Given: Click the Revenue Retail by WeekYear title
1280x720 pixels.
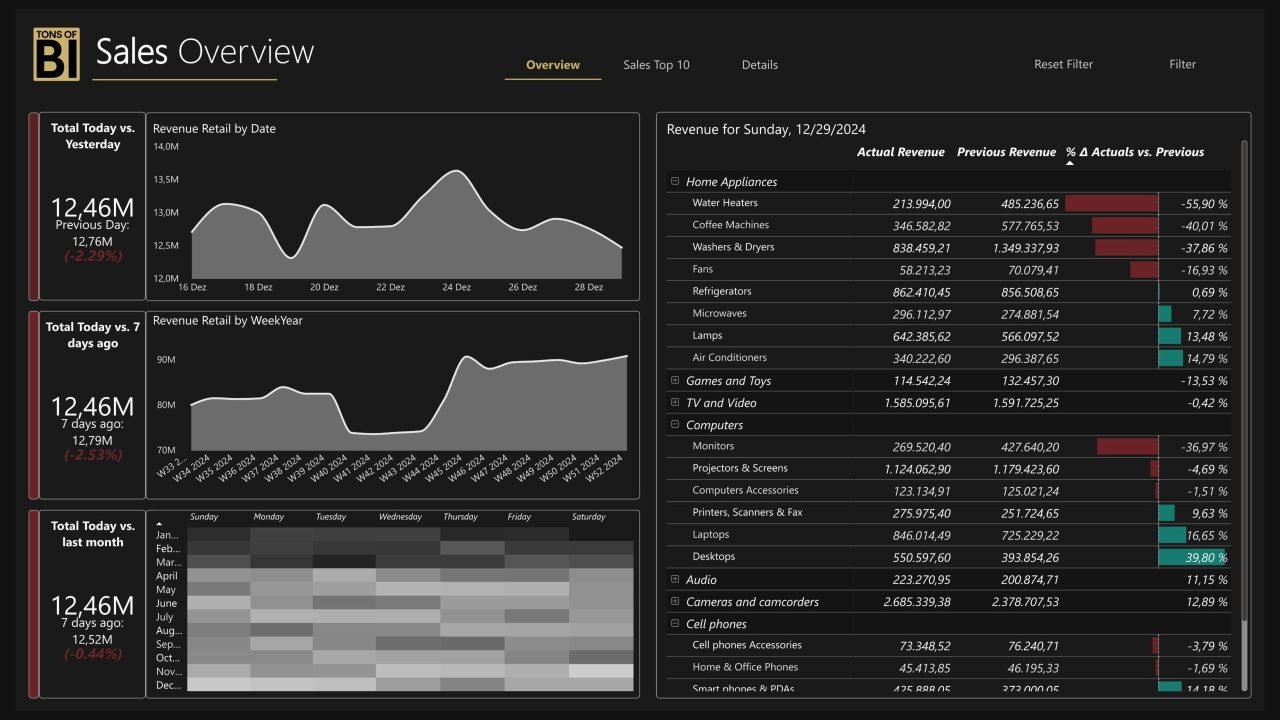Looking at the screenshot, I should (x=227, y=321).
